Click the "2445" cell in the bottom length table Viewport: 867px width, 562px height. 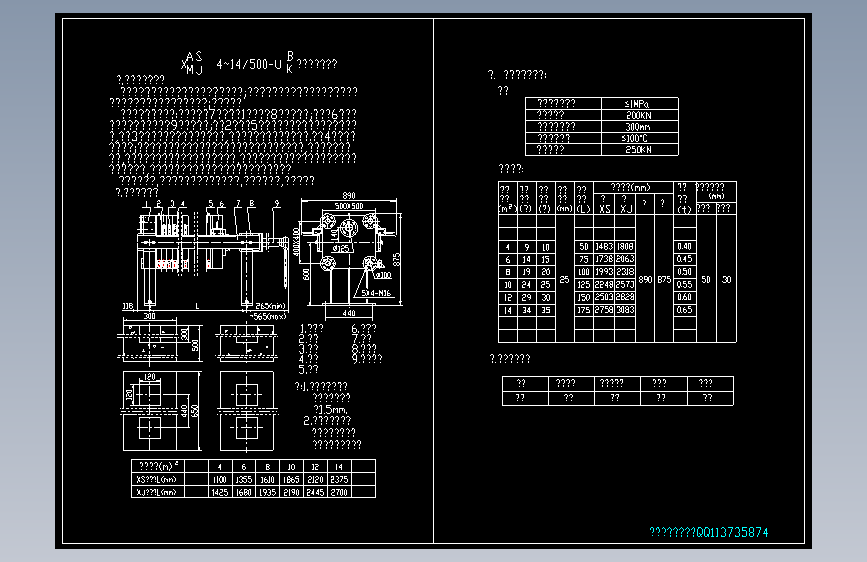coord(315,492)
